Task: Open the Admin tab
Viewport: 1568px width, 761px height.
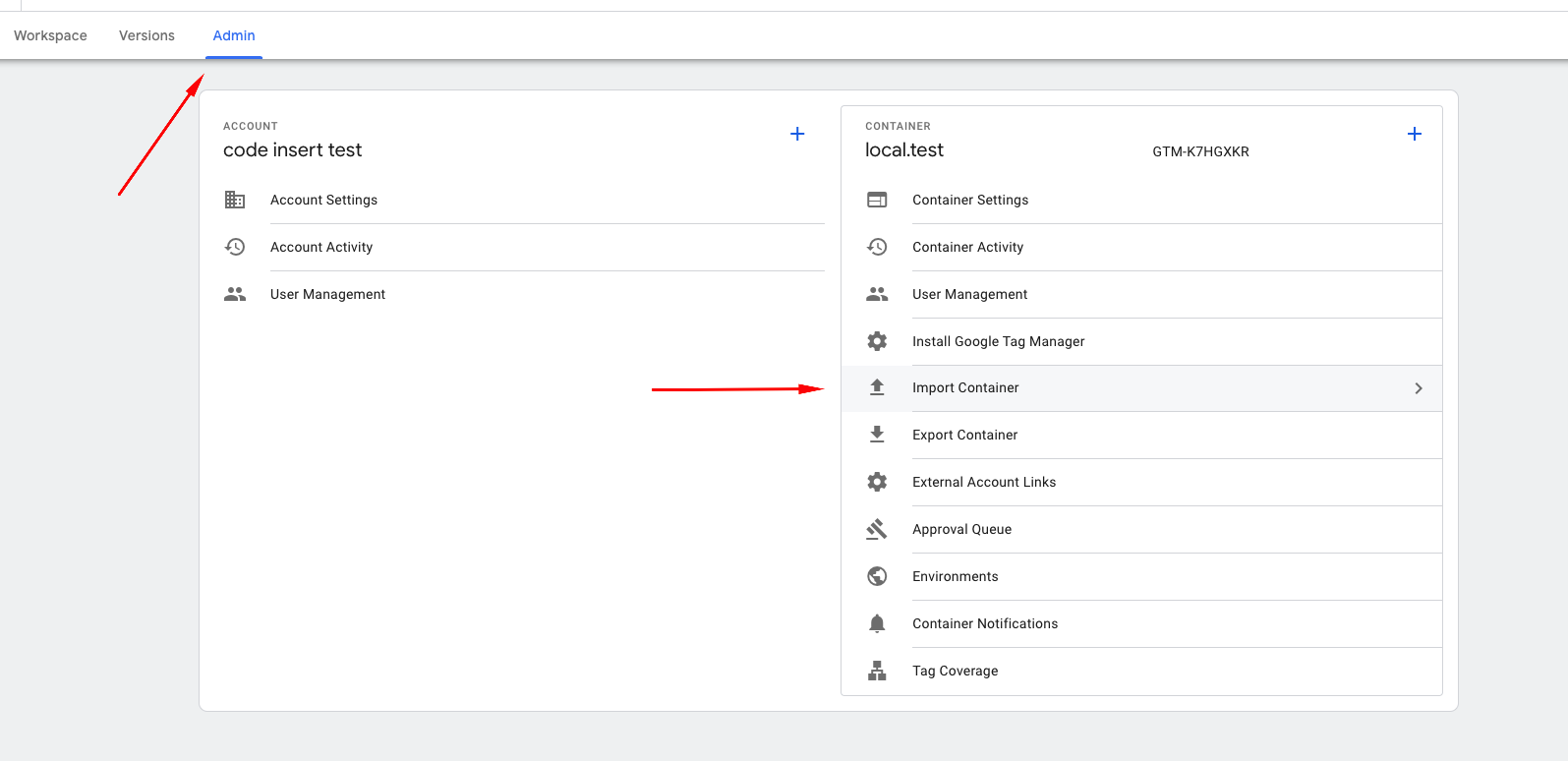Action: point(234,35)
